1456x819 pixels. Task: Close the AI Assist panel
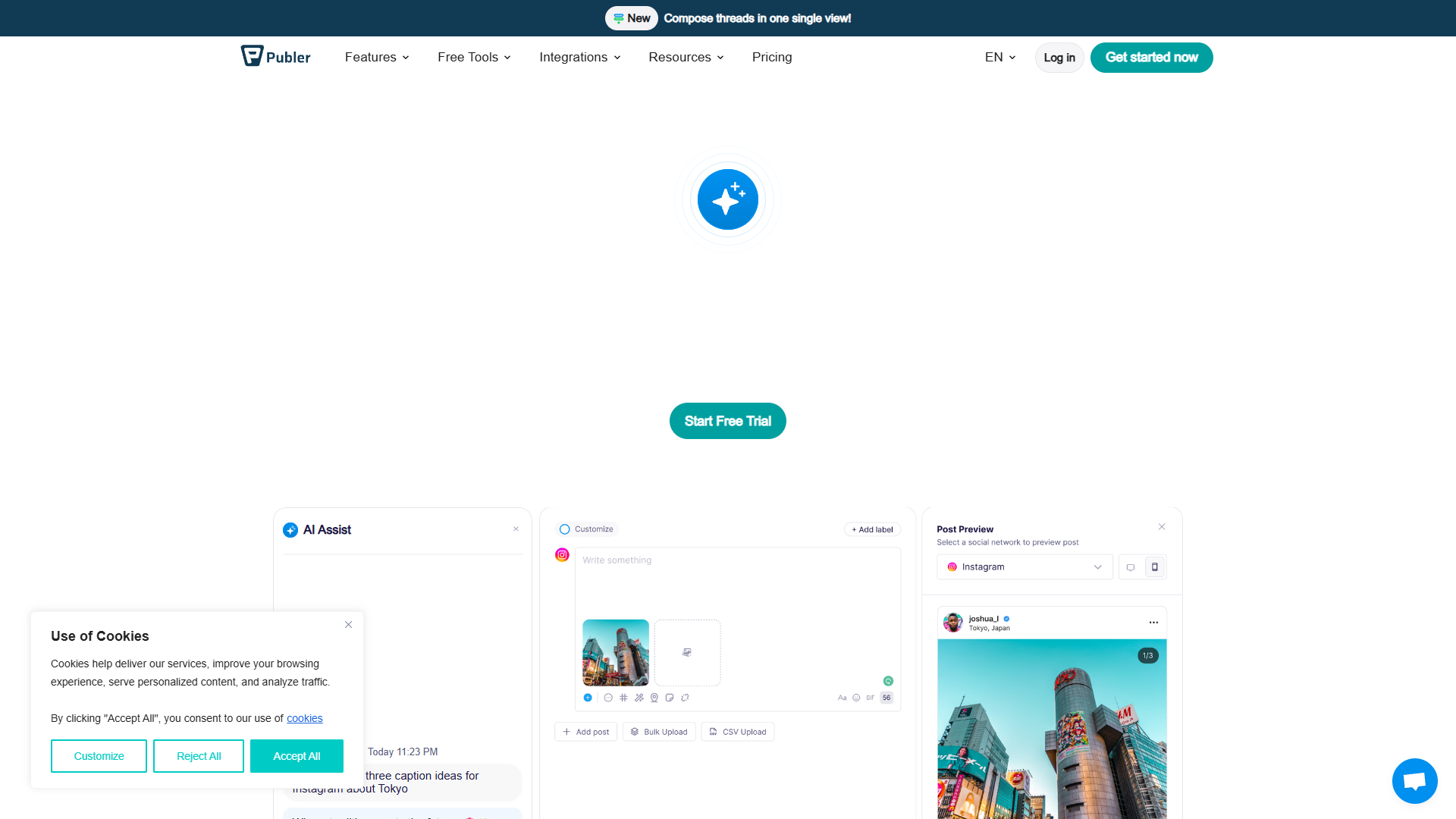point(516,529)
